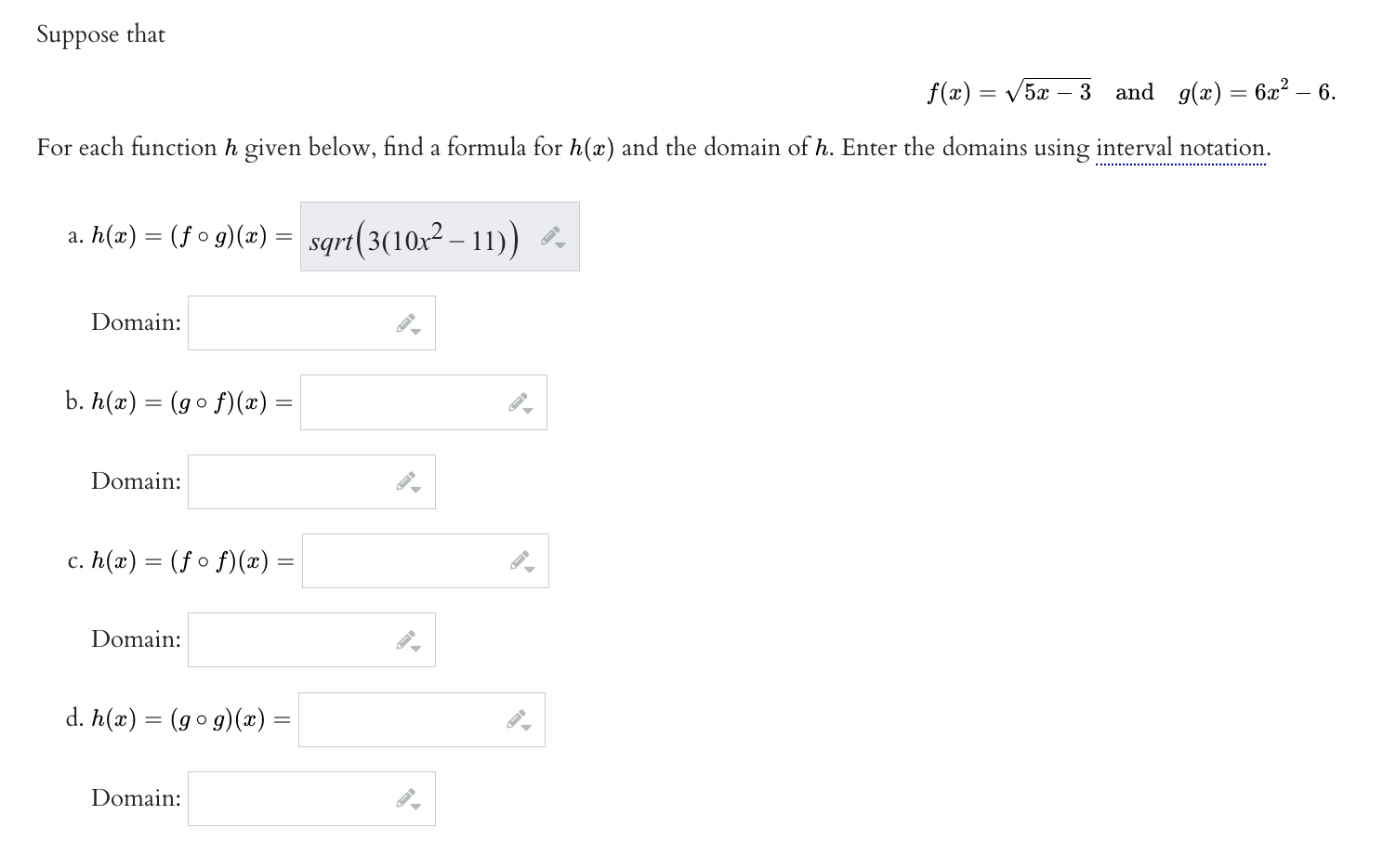
Task: Click the pencil icon for the (g∘f)(x) answer box
Action: [x=519, y=399]
